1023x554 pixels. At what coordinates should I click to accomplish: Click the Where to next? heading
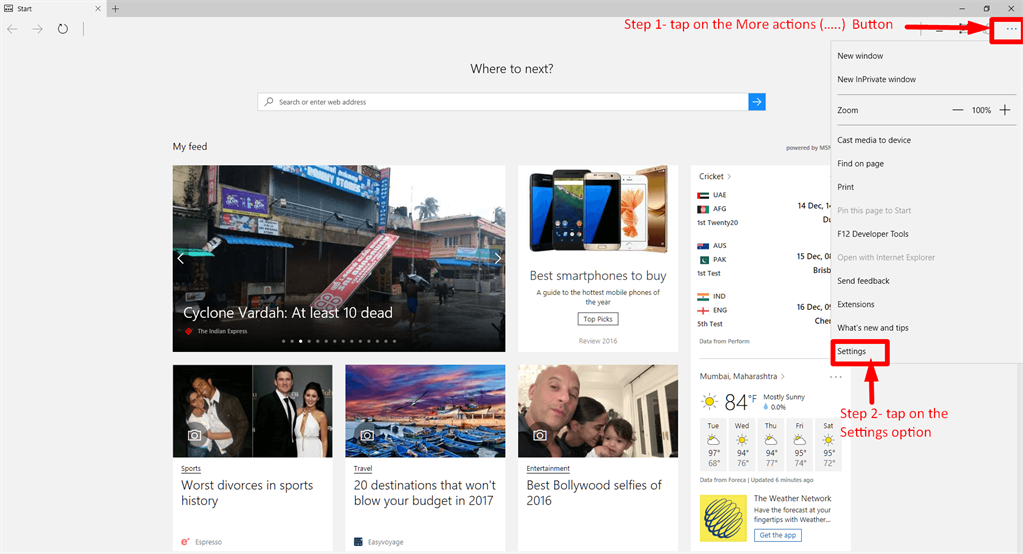(x=512, y=69)
